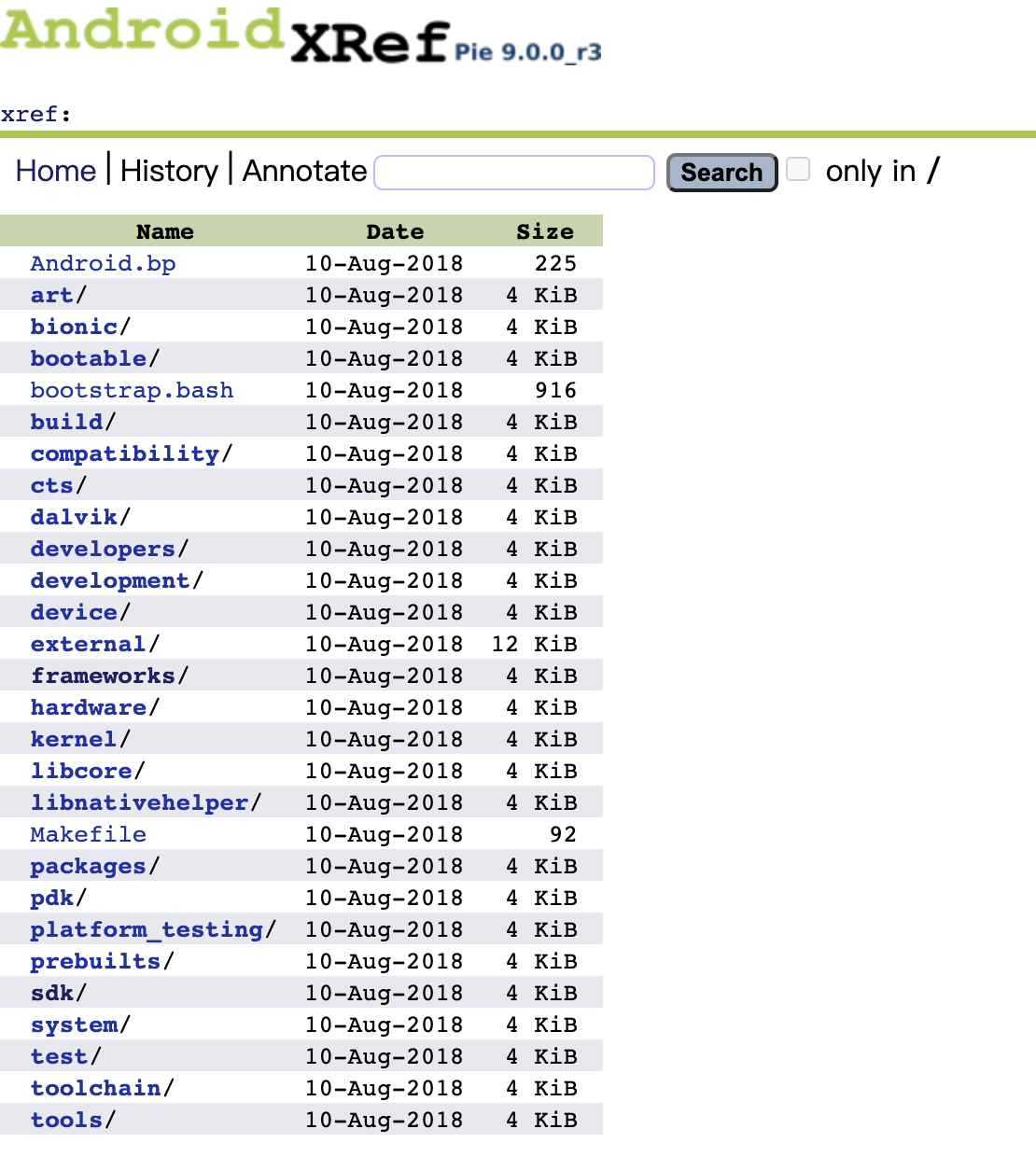This screenshot has height=1157, width=1036.
Task: Open the kernel/ source folder
Action: coord(72,738)
